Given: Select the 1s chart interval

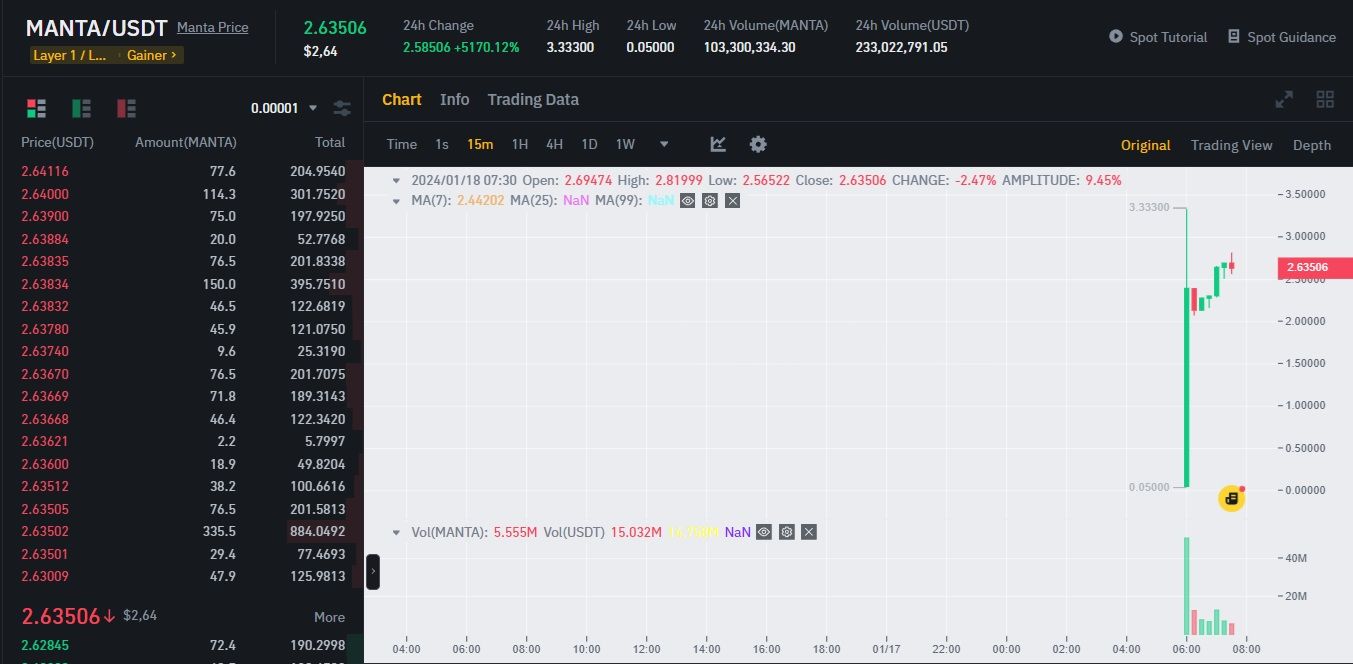Looking at the screenshot, I should (442, 144).
